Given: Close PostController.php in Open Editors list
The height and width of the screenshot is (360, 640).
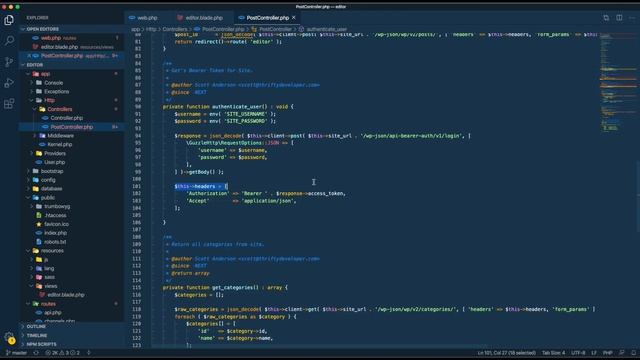Looking at the screenshot, I should (x=29, y=56).
